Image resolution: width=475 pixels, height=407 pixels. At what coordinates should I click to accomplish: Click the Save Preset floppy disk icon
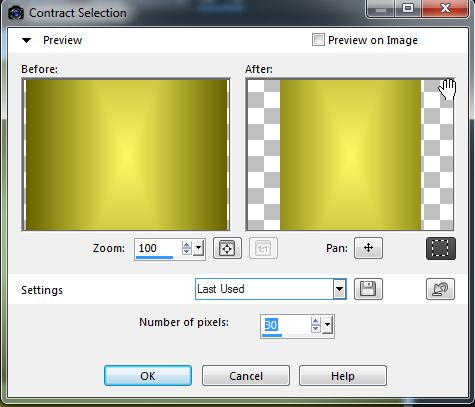coord(368,289)
